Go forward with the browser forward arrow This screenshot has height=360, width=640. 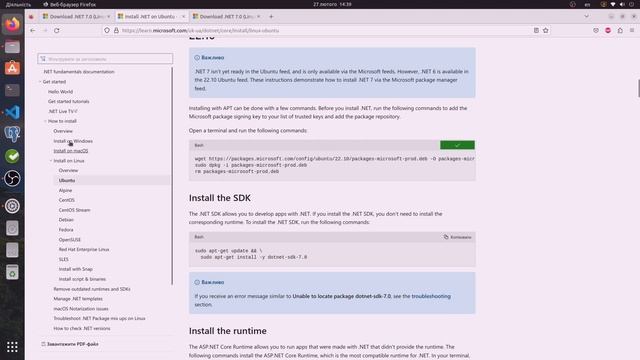click(x=45, y=30)
